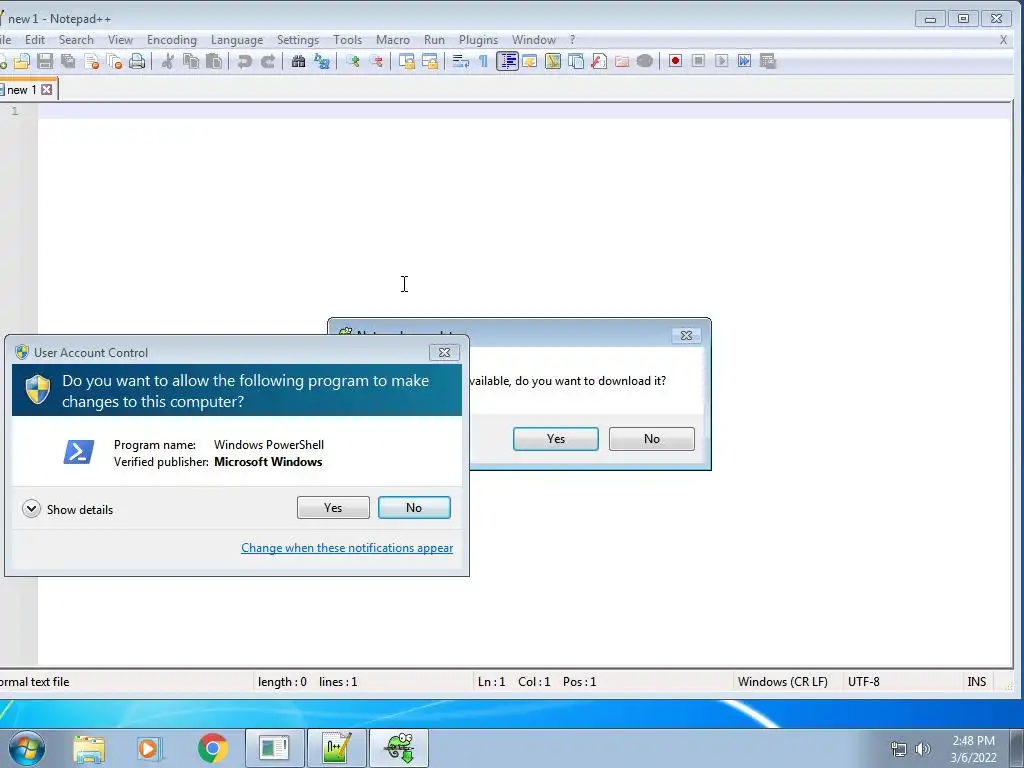Click No in User Account Control dialog

point(414,507)
